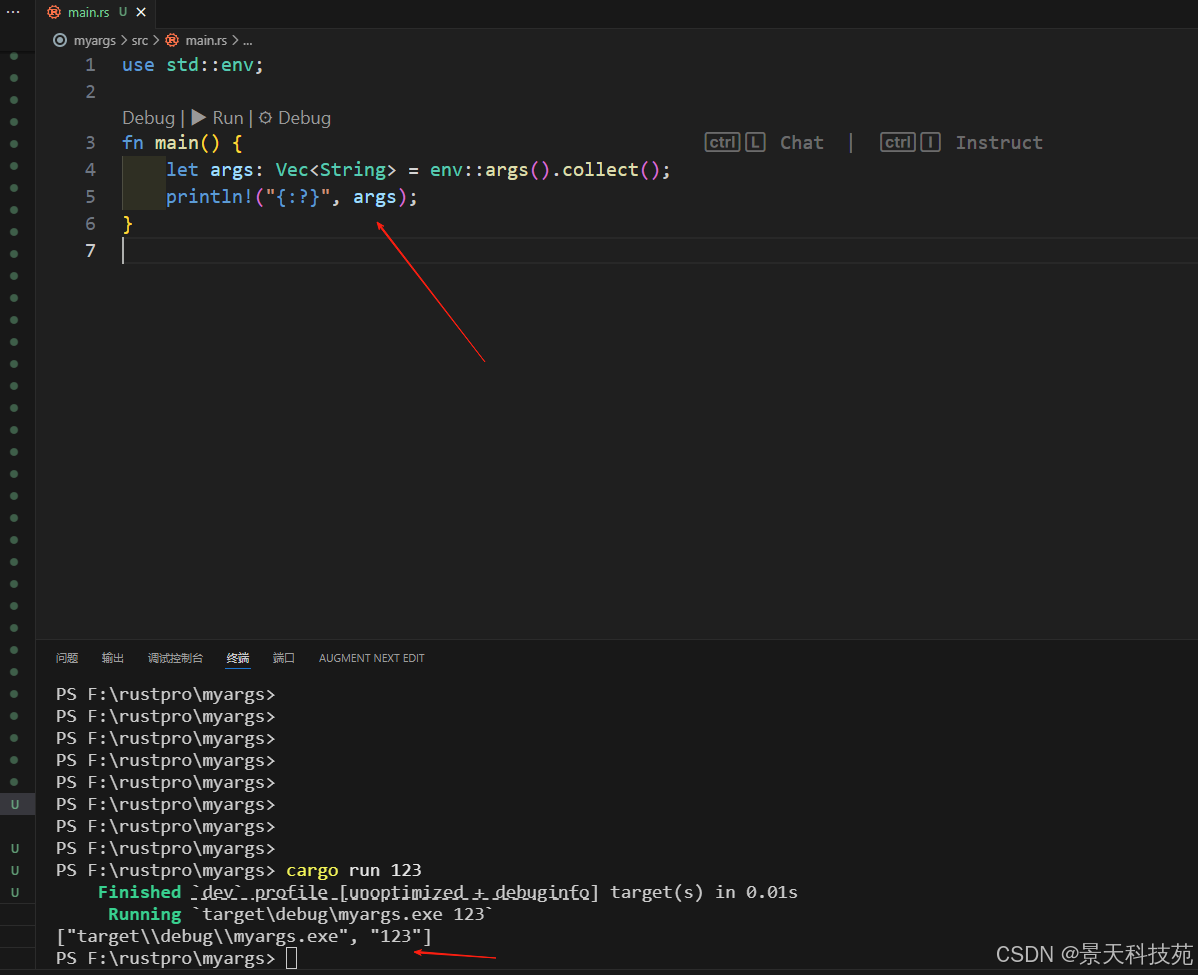Screen dimensions: 1198x975
Task: Switch to the 端口 panel tab
Action: pos(283,658)
